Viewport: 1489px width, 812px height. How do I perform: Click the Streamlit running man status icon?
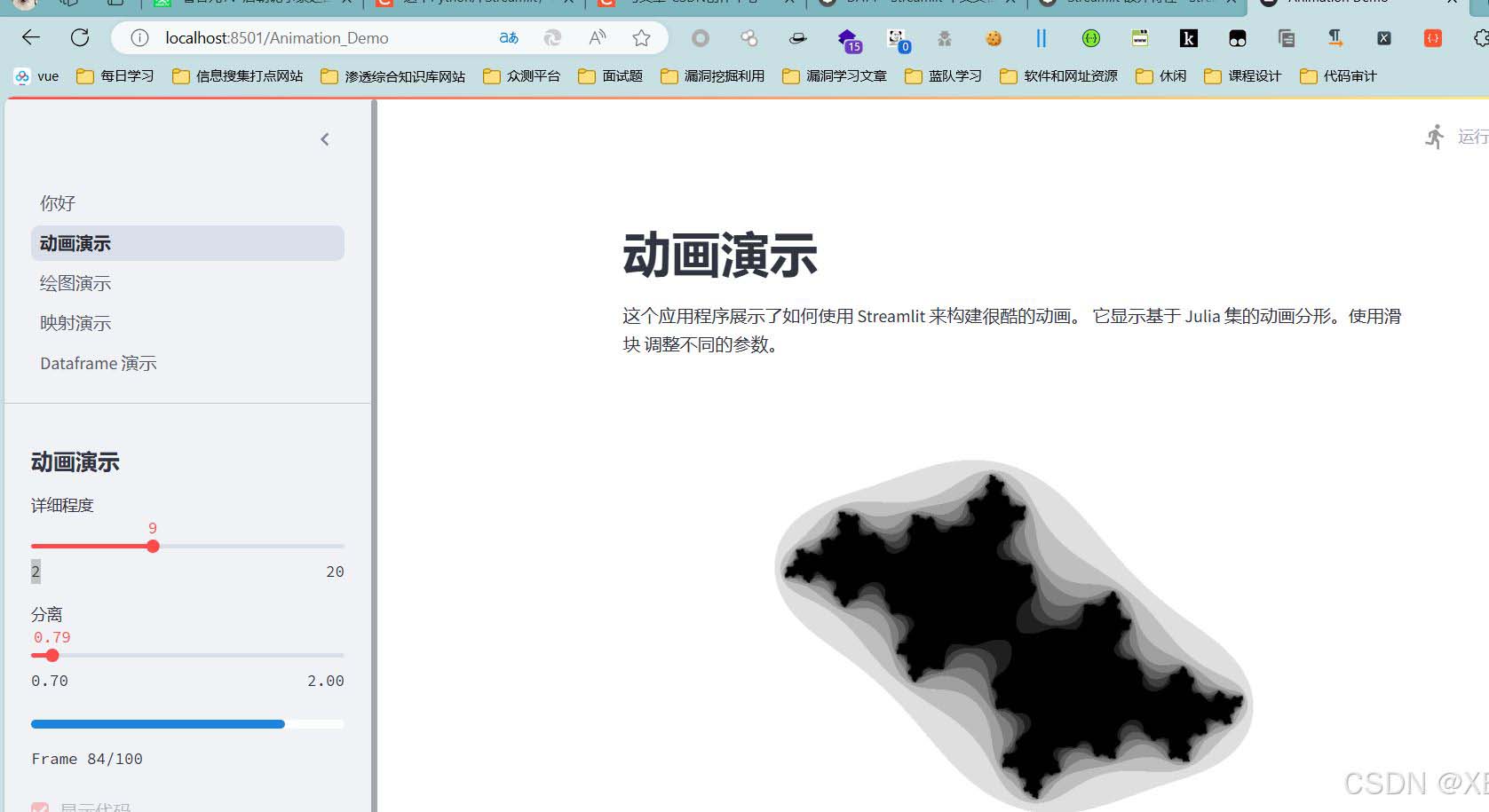pyautogui.click(x=1435, y=137)
